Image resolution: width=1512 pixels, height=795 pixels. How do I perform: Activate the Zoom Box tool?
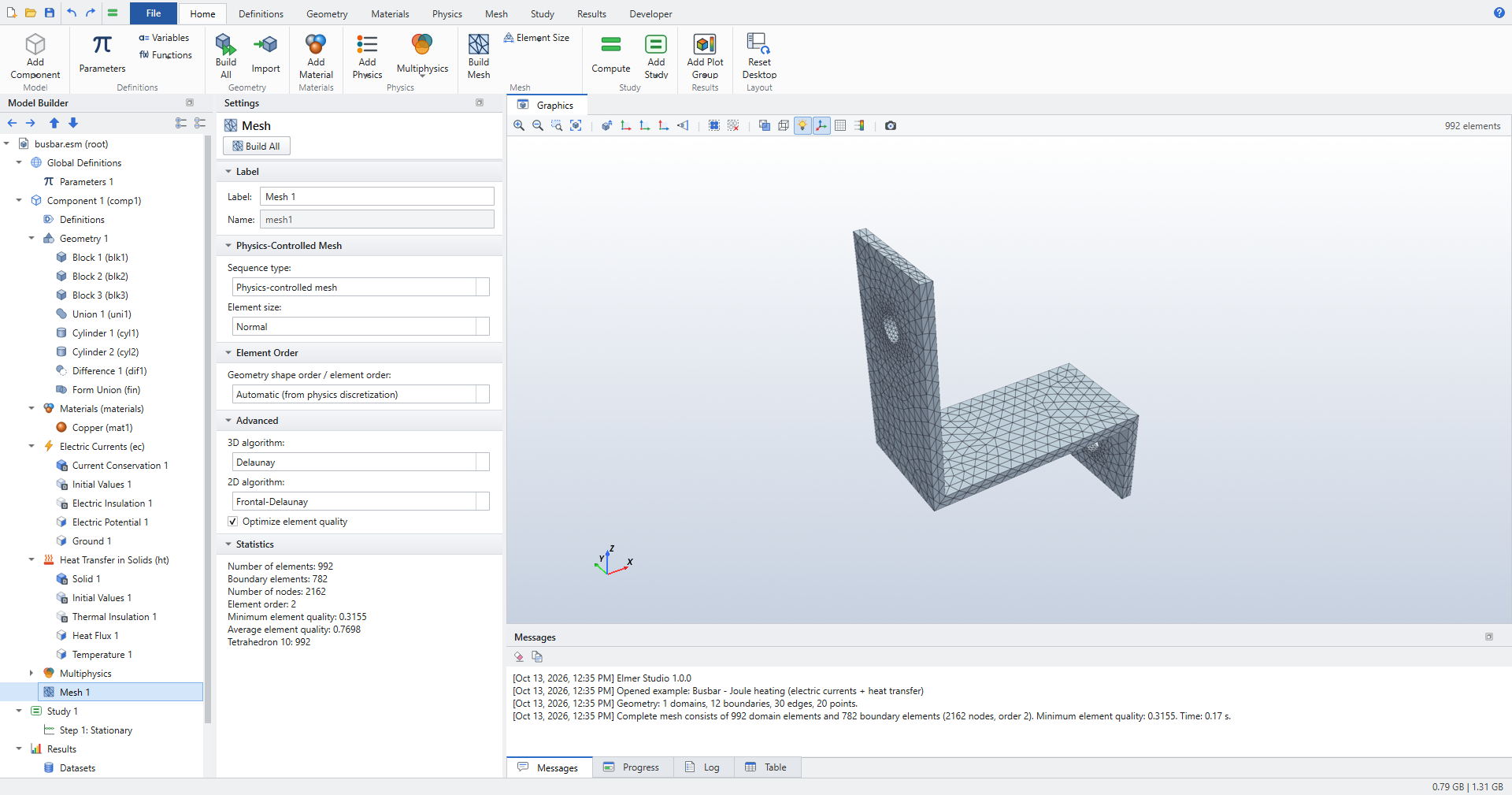(x=557, y=125)
